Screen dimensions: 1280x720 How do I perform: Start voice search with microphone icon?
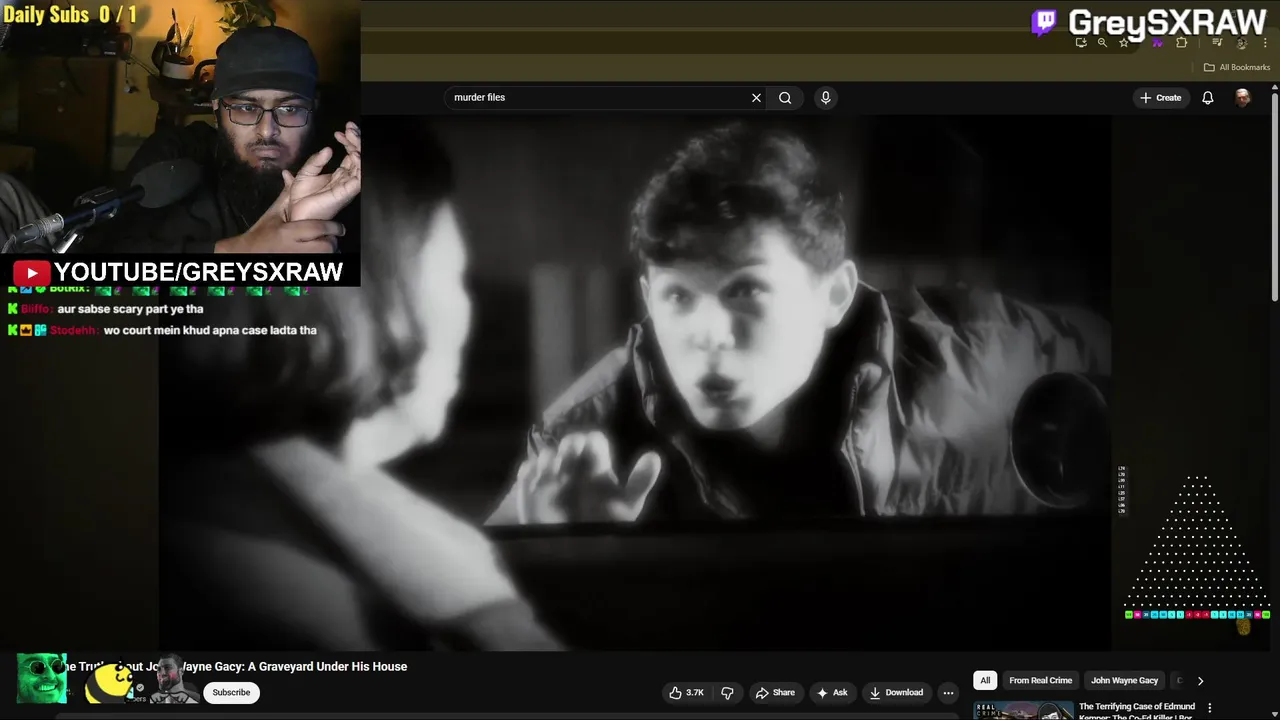pyautogui.click(x=825, y=97)
